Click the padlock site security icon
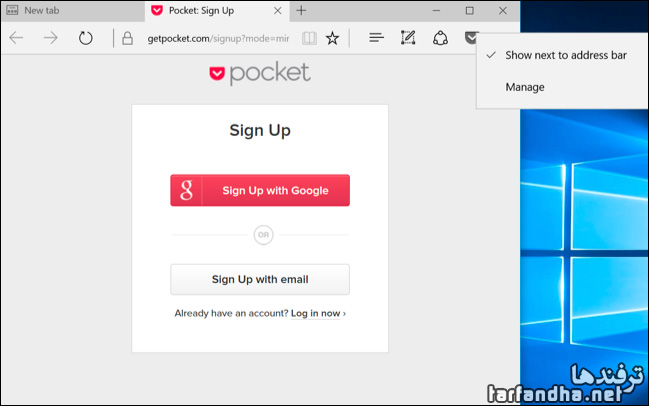This screenshot has width=649, height=406. 127,38
